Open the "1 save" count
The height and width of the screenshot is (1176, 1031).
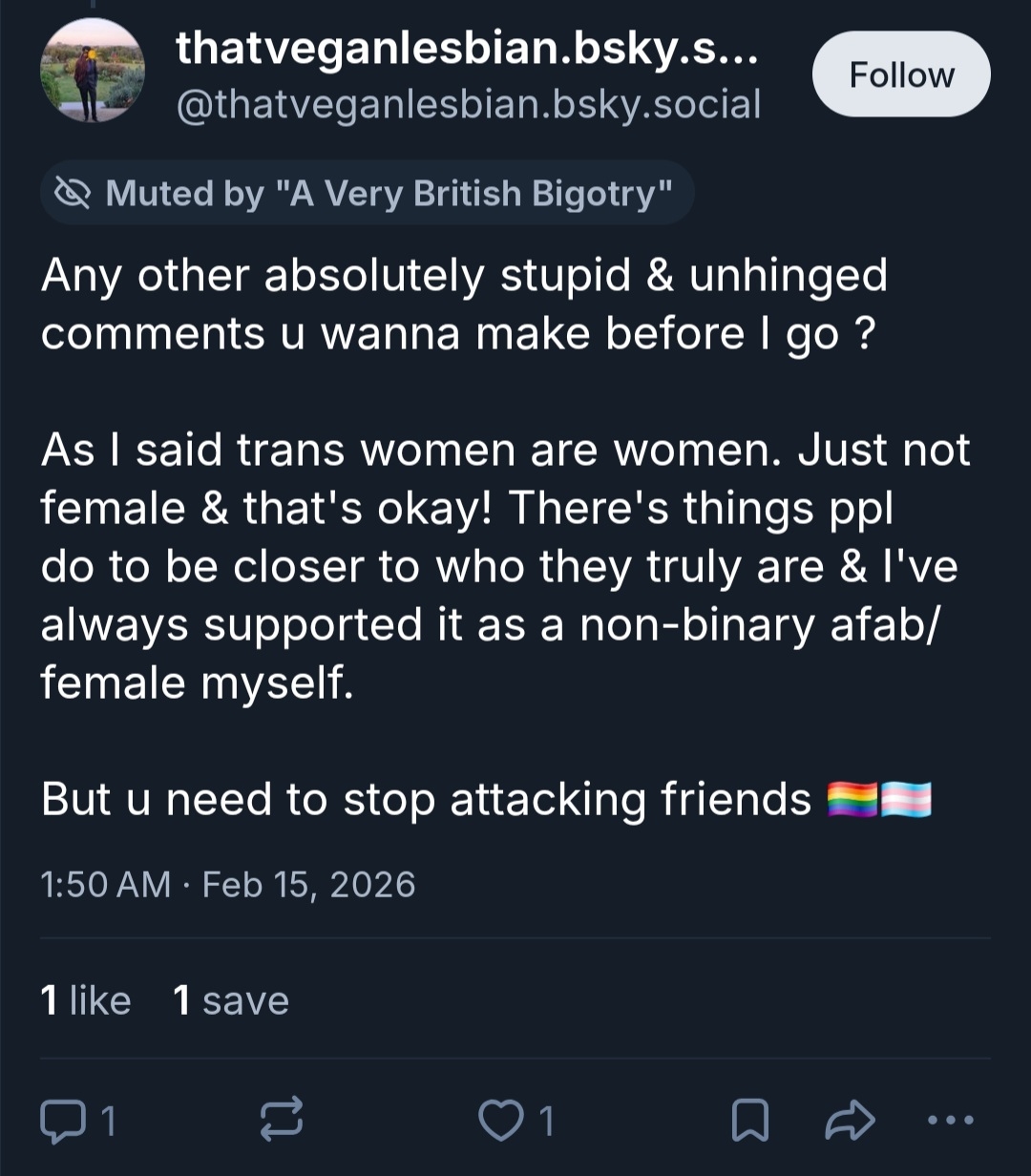[x=230, y=1000]
